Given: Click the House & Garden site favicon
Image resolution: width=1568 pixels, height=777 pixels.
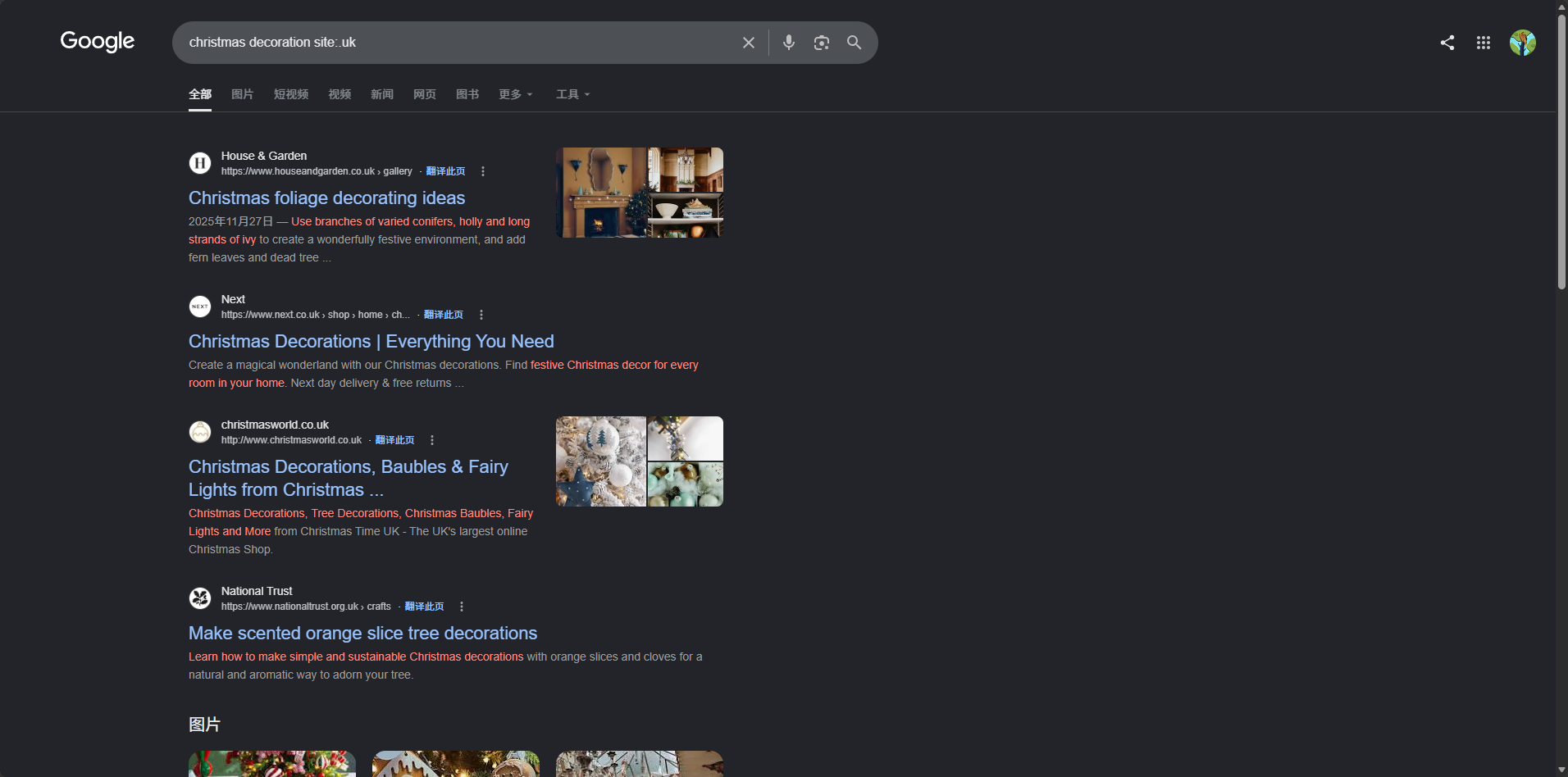Looking at the screenshot, I should click(x=200, y=163).
